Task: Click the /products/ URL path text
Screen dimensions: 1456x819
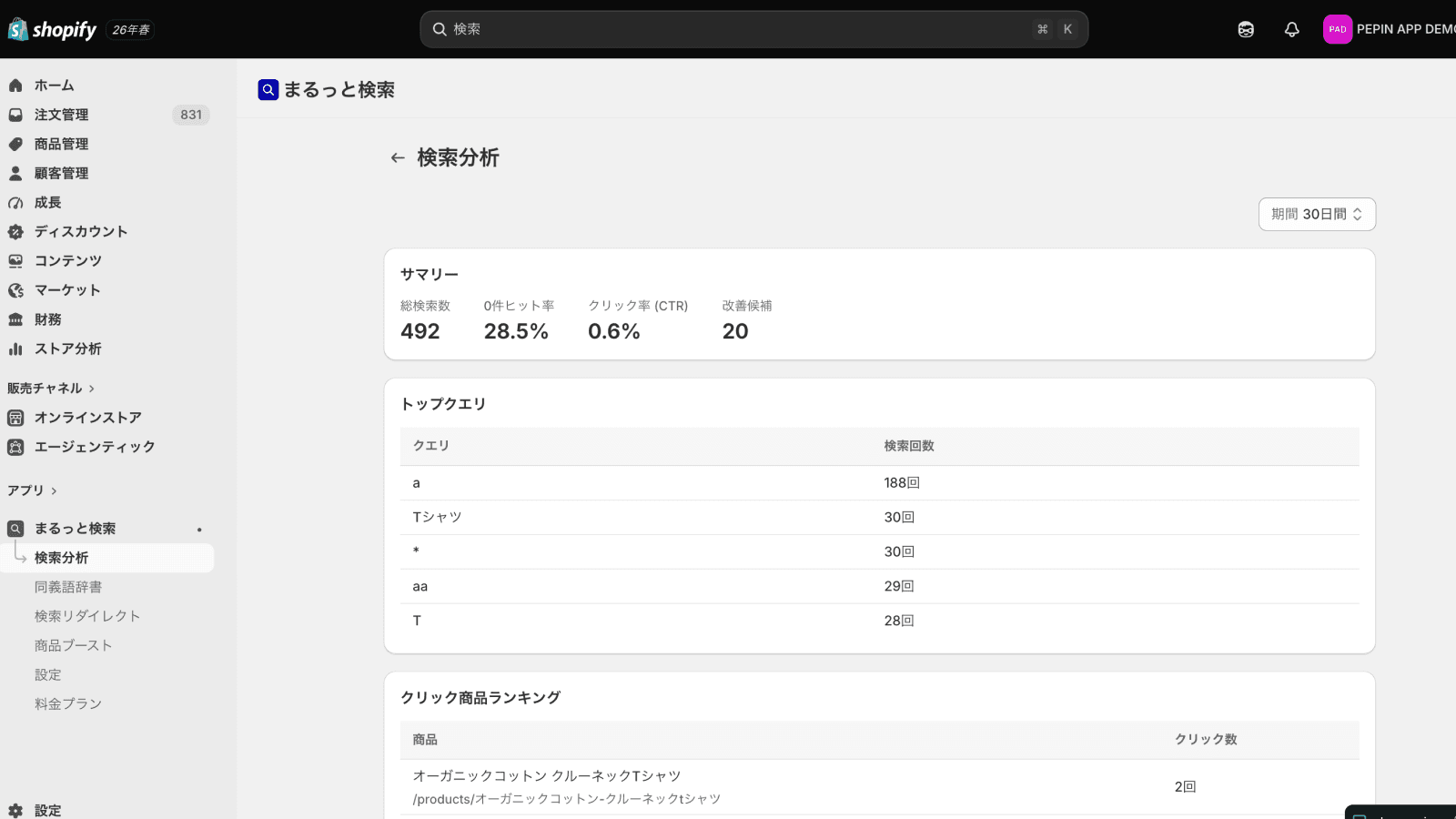Action: pyautogui.click(x=567, y=799)
